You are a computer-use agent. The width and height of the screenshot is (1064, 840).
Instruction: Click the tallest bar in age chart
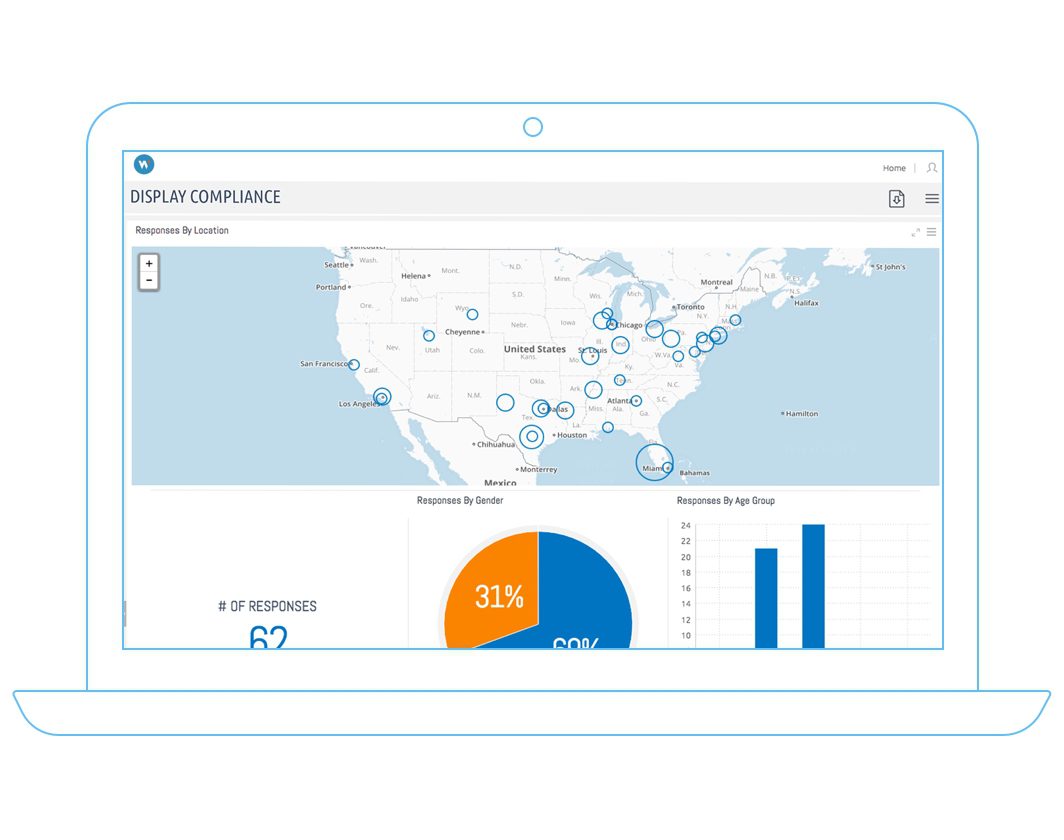813,590
